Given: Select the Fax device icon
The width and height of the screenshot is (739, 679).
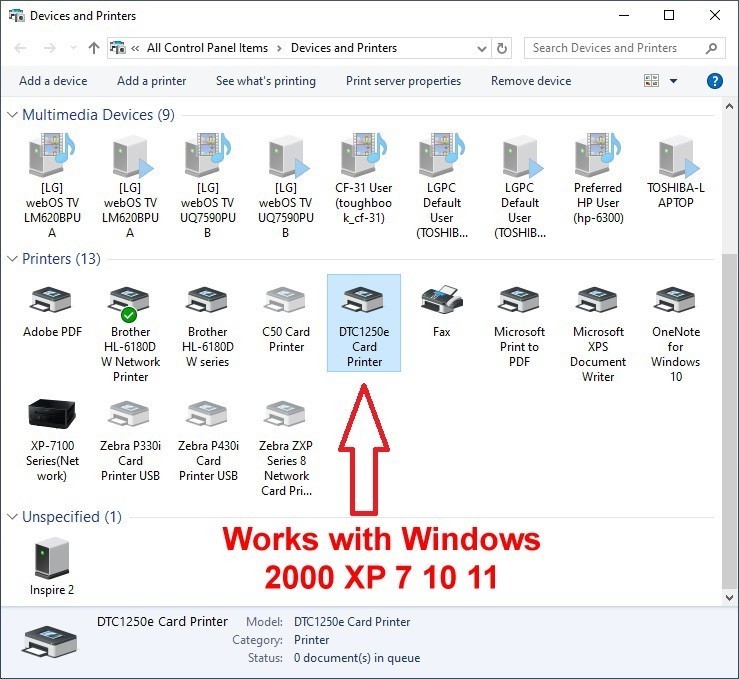Looking at the screenshot, I should pos(441,300).
